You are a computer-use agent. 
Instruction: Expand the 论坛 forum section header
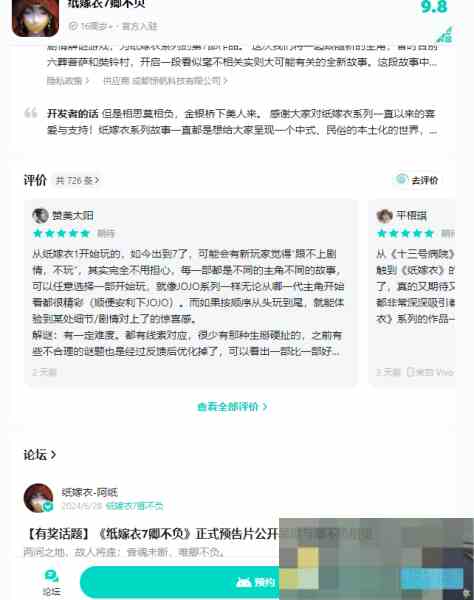tap(40, 455)
